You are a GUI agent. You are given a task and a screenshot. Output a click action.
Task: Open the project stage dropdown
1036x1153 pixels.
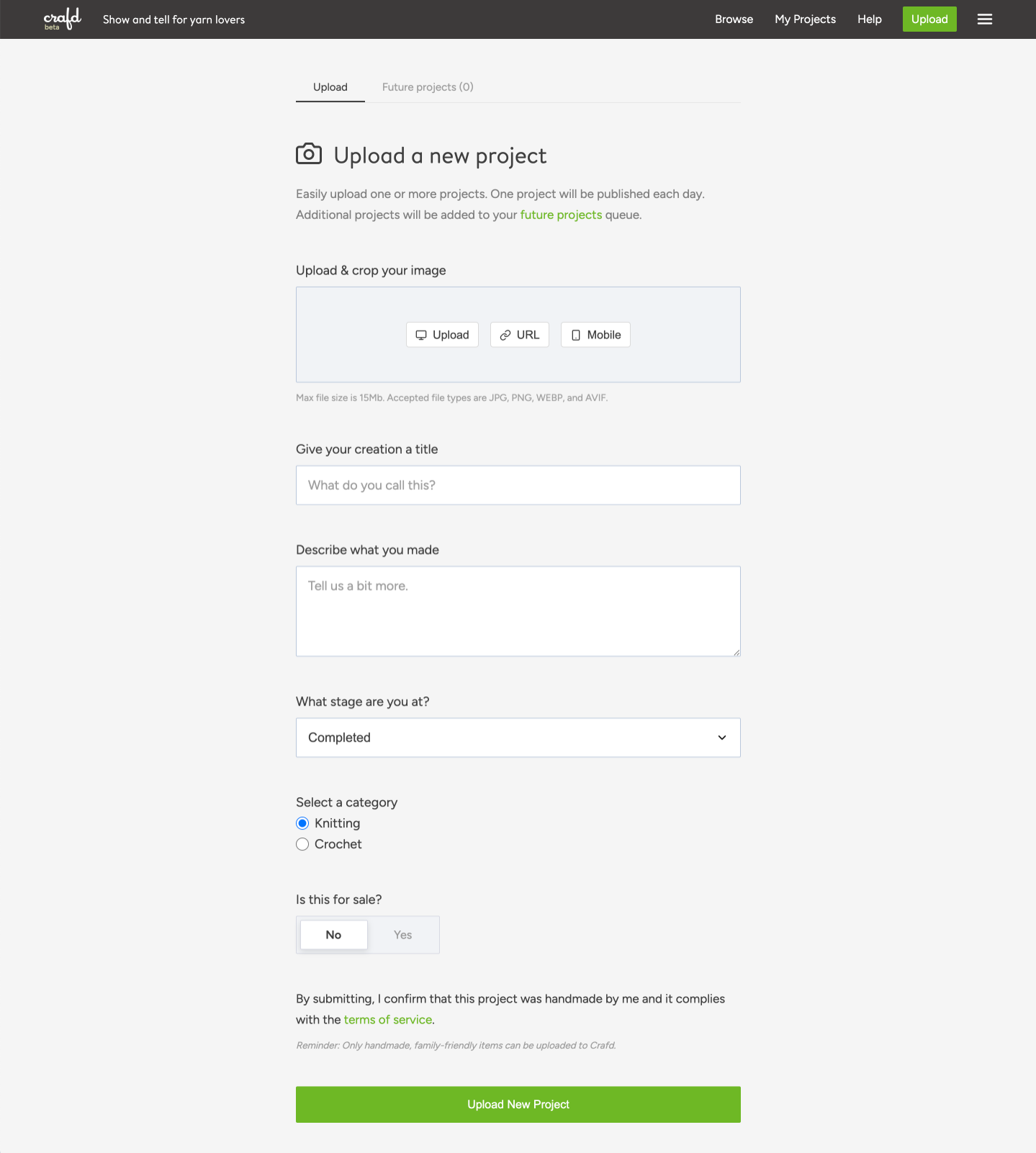518,737
